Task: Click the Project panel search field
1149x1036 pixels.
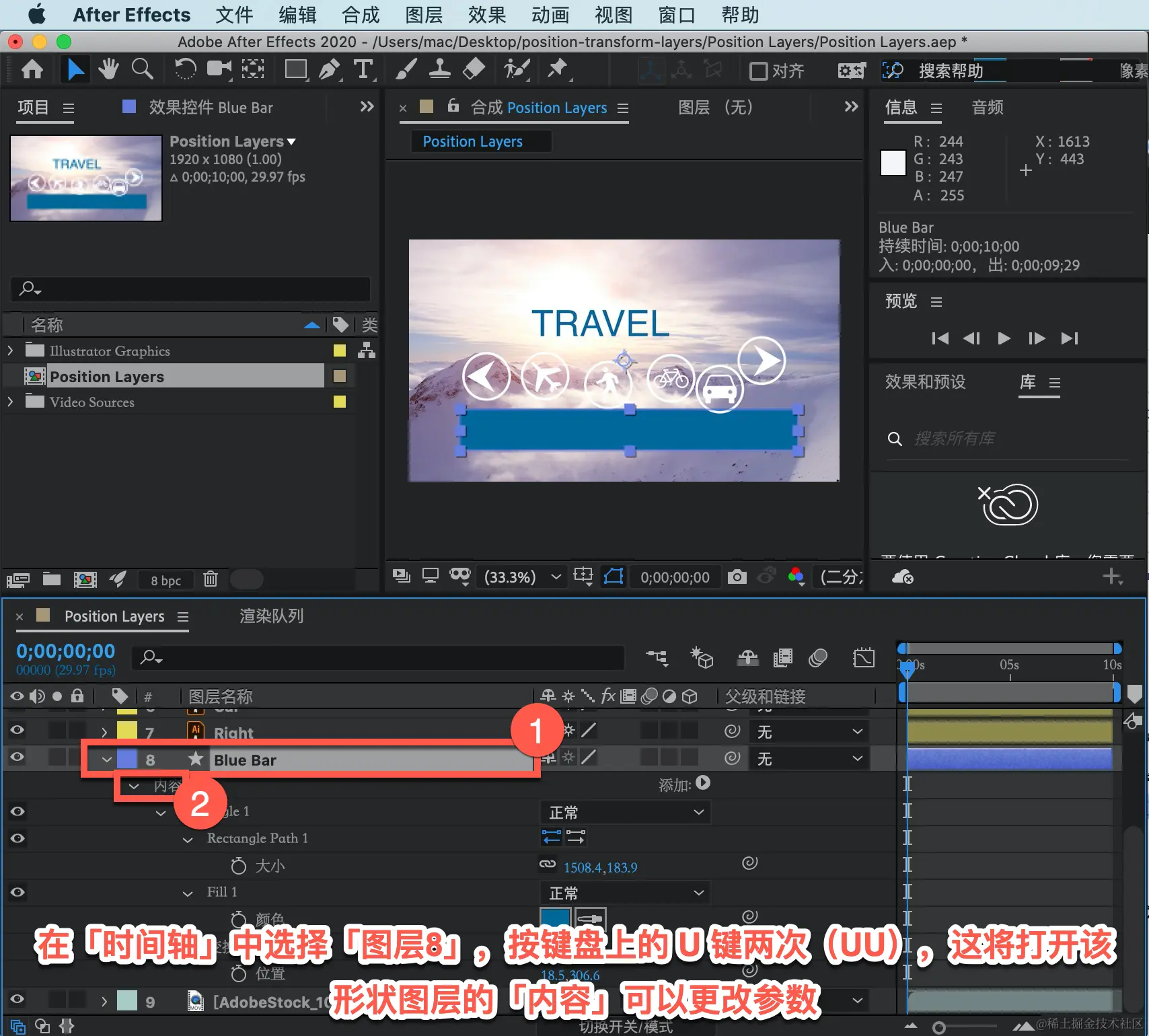Action: (x=191, y=289)
